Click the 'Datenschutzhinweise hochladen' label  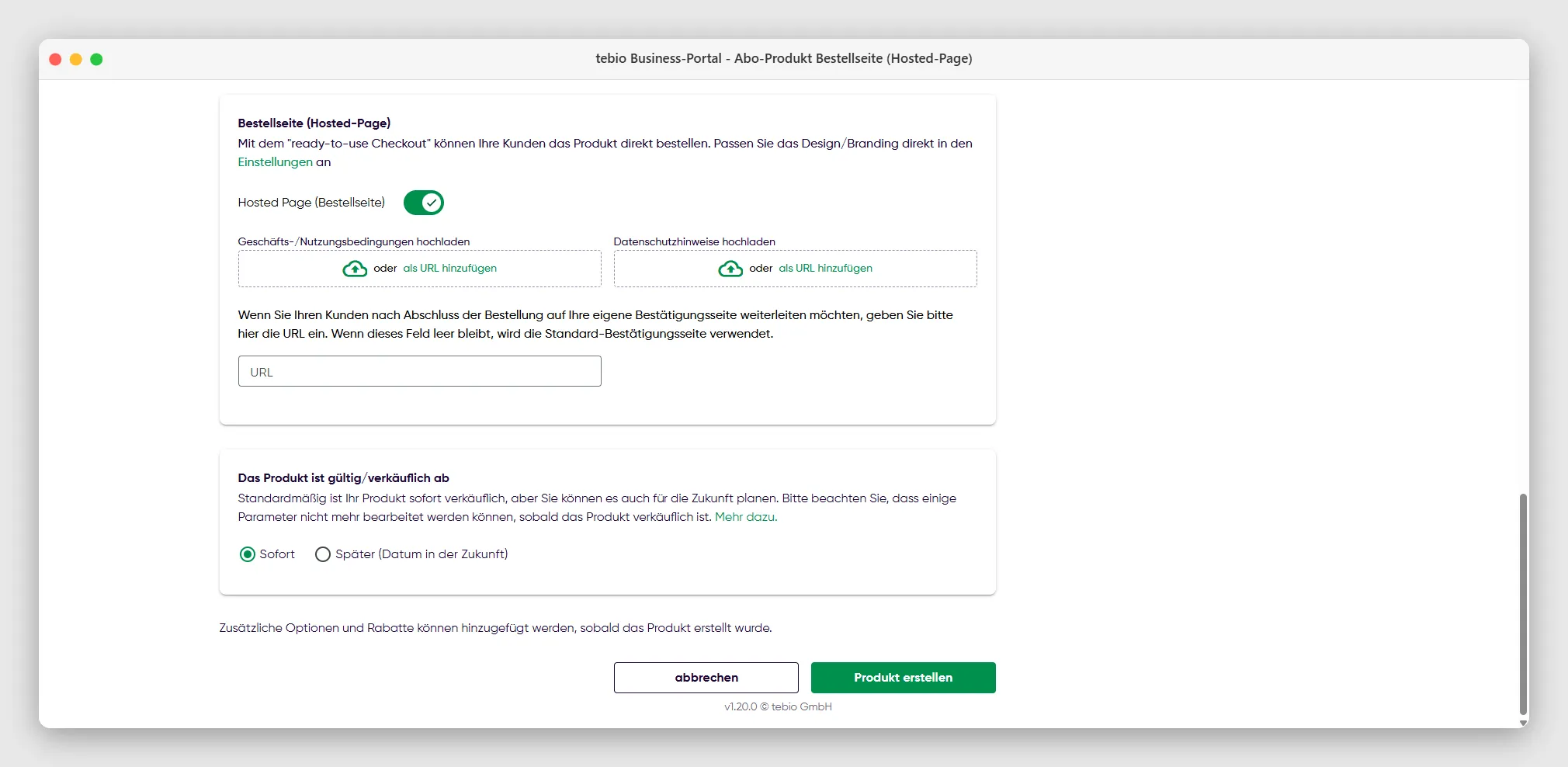point(695,241)
